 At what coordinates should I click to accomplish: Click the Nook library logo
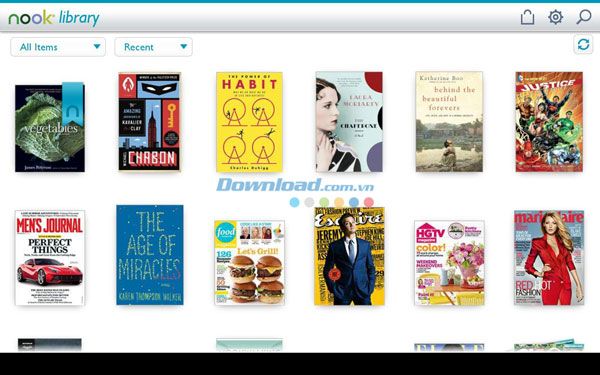pyautogui.click(x=54, y=18)
